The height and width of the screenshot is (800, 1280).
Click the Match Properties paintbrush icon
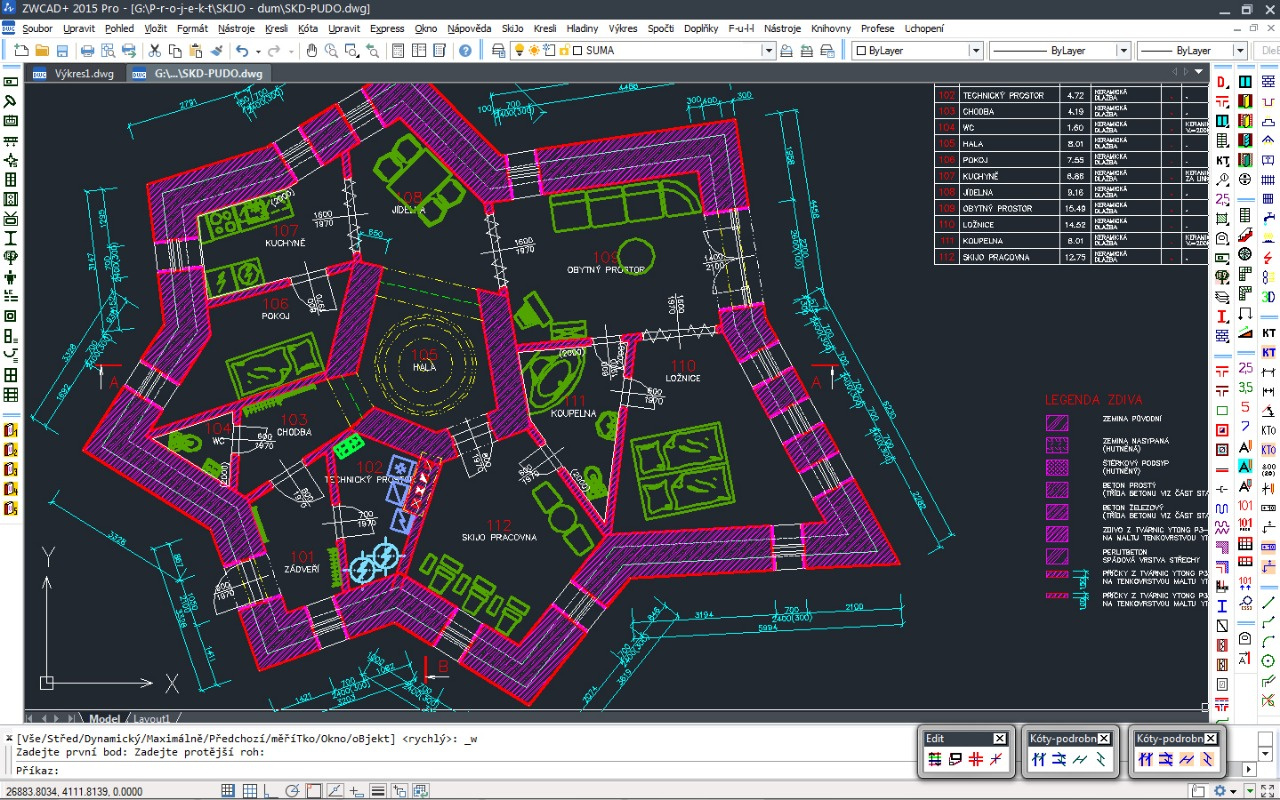[217, 50]
